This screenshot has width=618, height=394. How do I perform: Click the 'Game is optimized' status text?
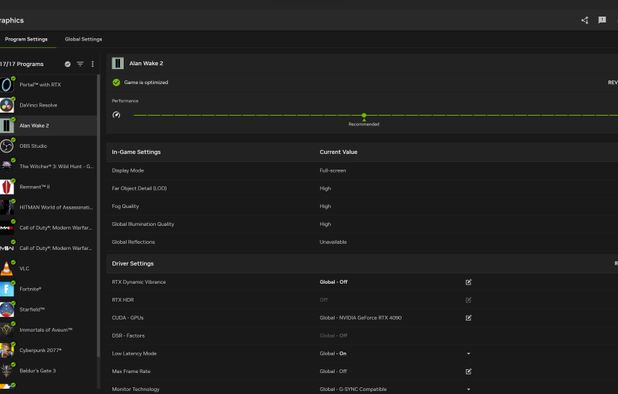click(146, 82)
